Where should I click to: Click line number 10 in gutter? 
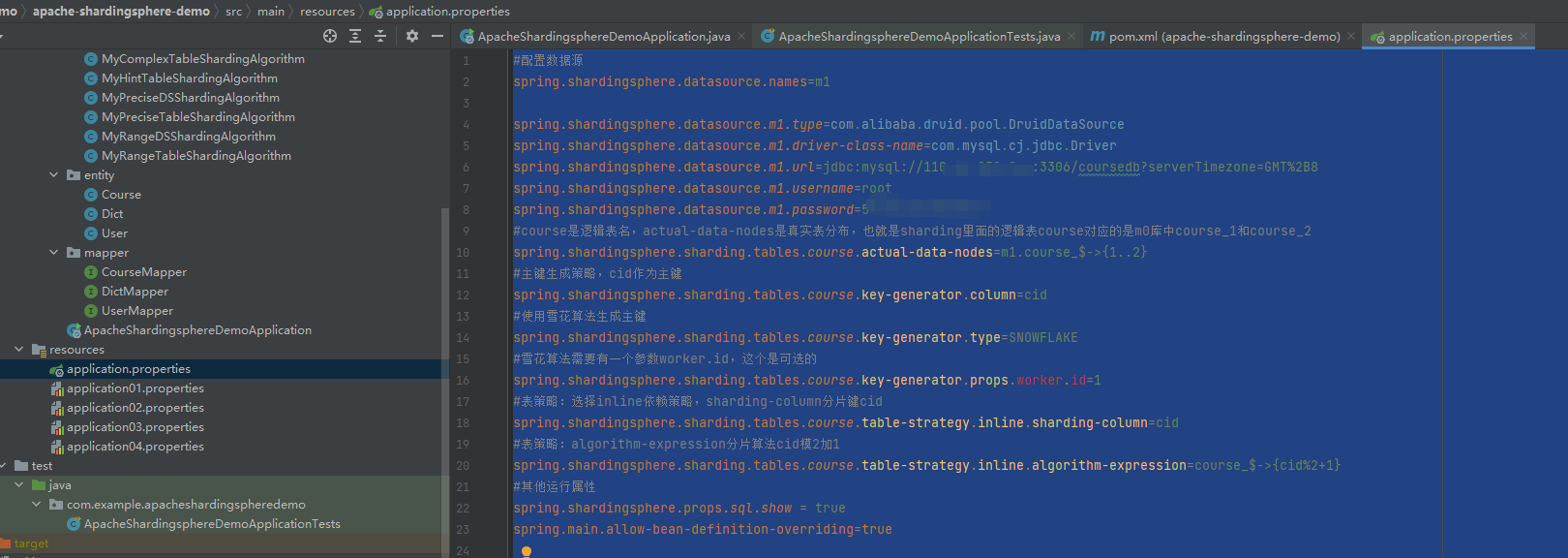463,253
